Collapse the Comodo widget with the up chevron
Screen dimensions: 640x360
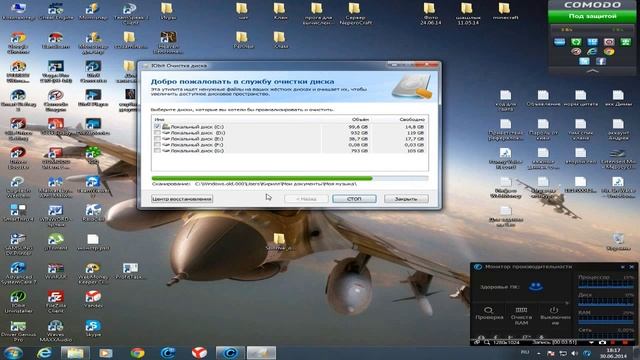(592, 71)
